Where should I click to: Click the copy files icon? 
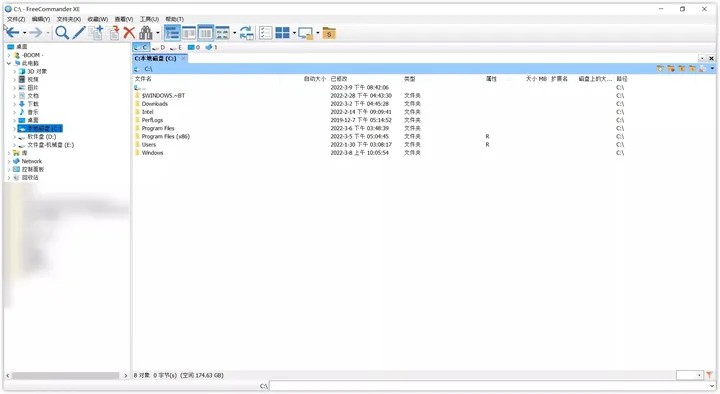(x=96, y=33)
